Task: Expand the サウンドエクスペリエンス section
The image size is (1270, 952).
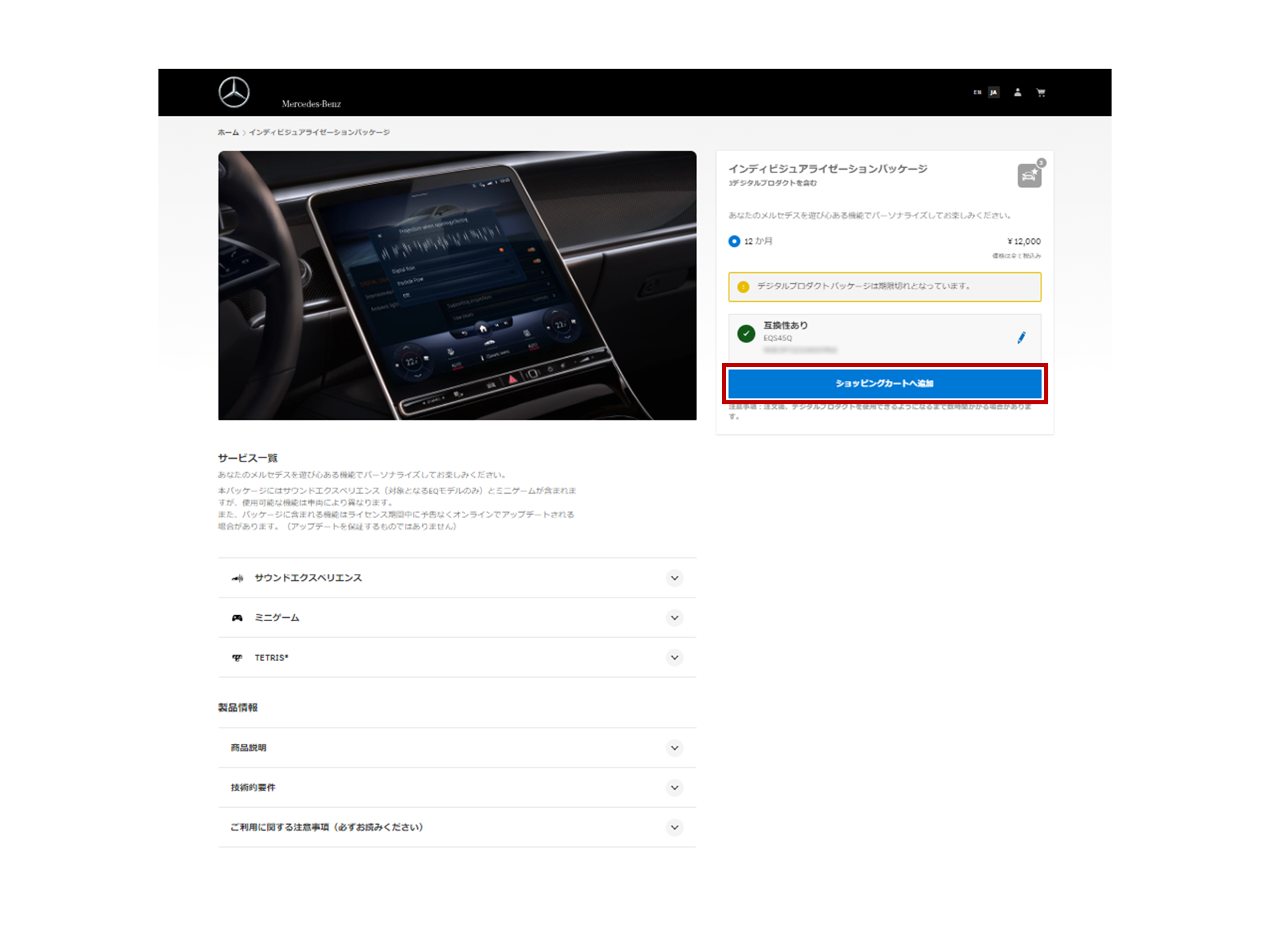Action: (674, 578)
